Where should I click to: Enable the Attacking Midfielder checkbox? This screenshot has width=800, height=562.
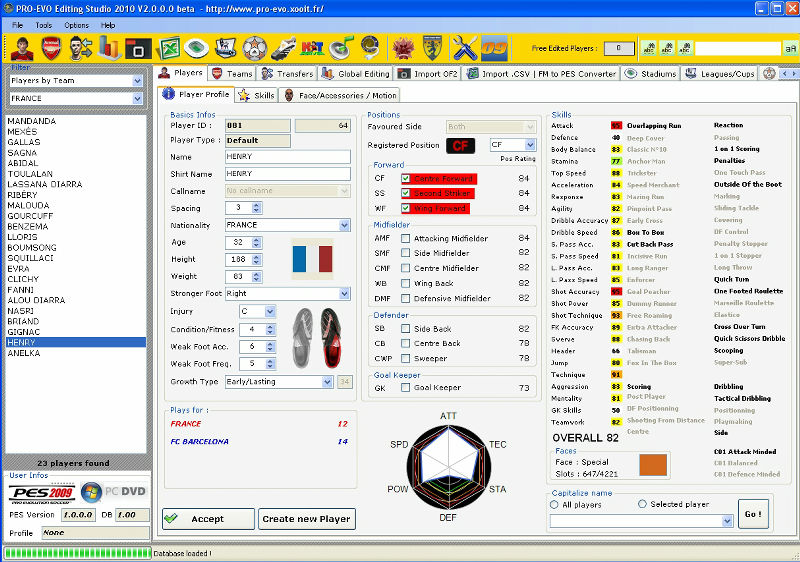[405, 238]
